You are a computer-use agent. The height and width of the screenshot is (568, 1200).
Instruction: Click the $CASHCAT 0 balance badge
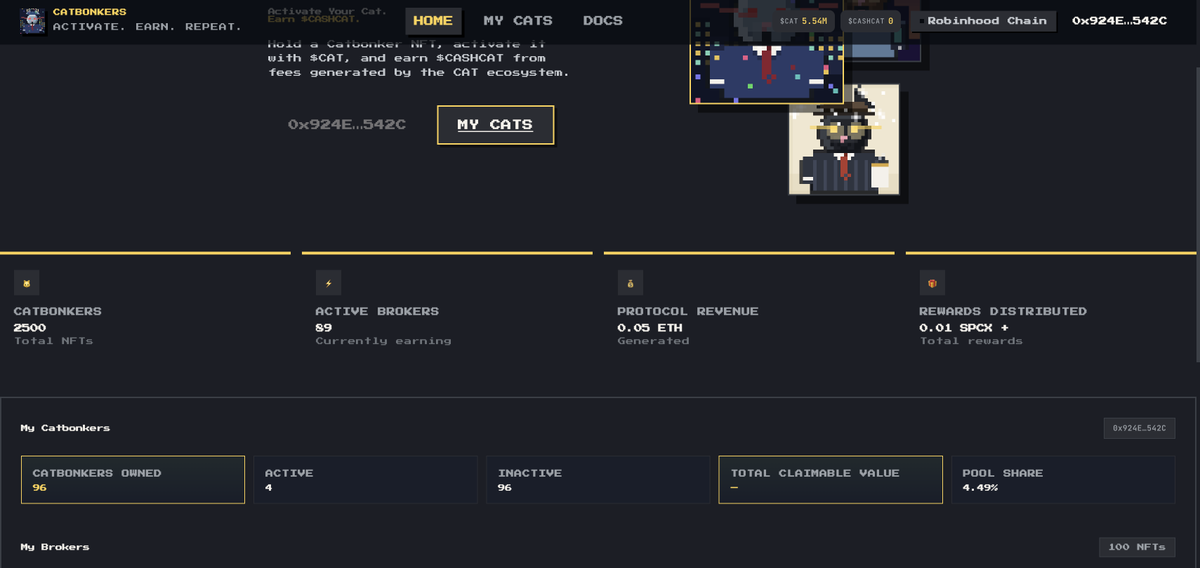click(871, 20)
